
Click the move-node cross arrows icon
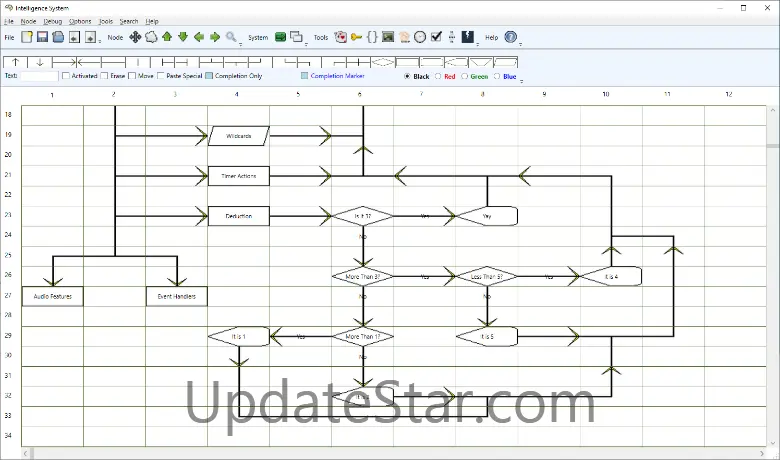click(135, 37)
